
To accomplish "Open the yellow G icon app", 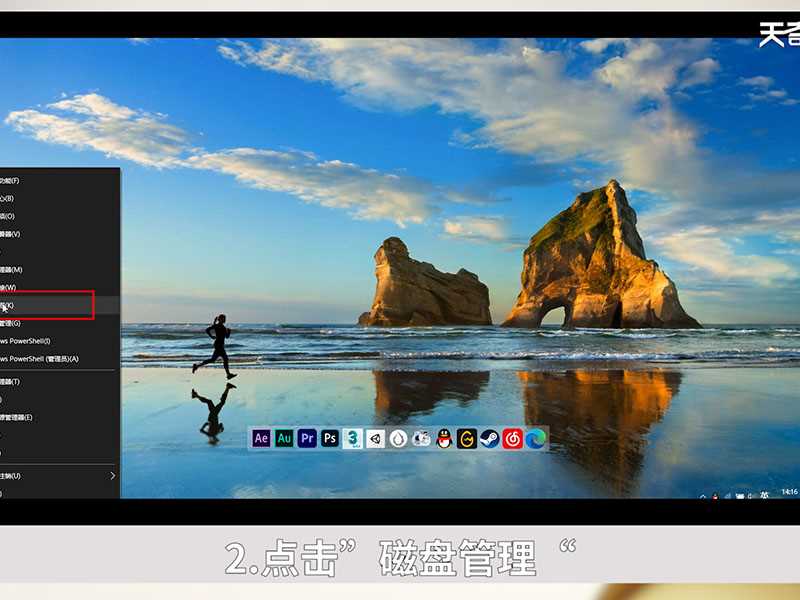I will coord(467,438).
